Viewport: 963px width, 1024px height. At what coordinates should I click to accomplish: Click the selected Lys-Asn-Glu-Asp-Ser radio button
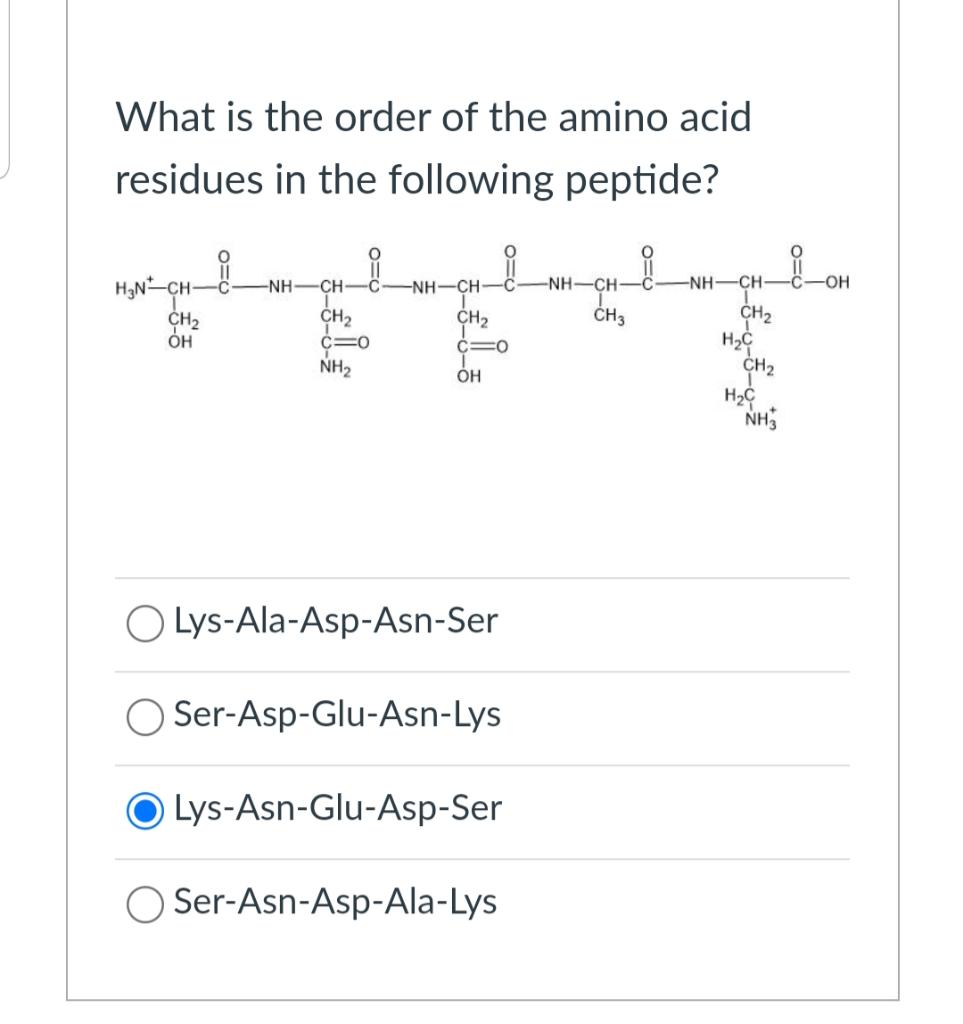pyautogui.click(x=145, y=810)
